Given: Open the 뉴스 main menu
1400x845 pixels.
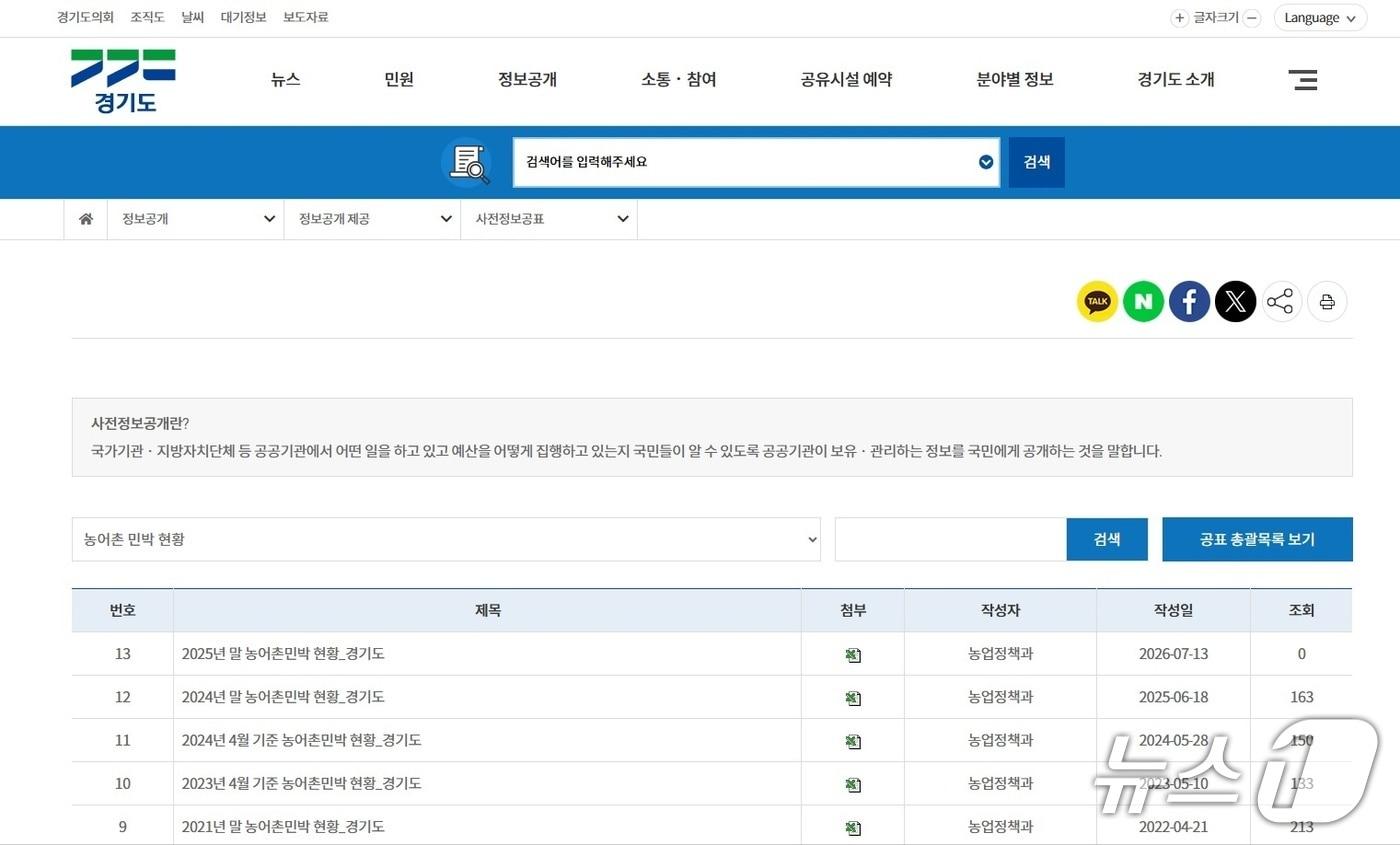Looking at the screenshot, I should pyautogui.click(x=285, y=80).
